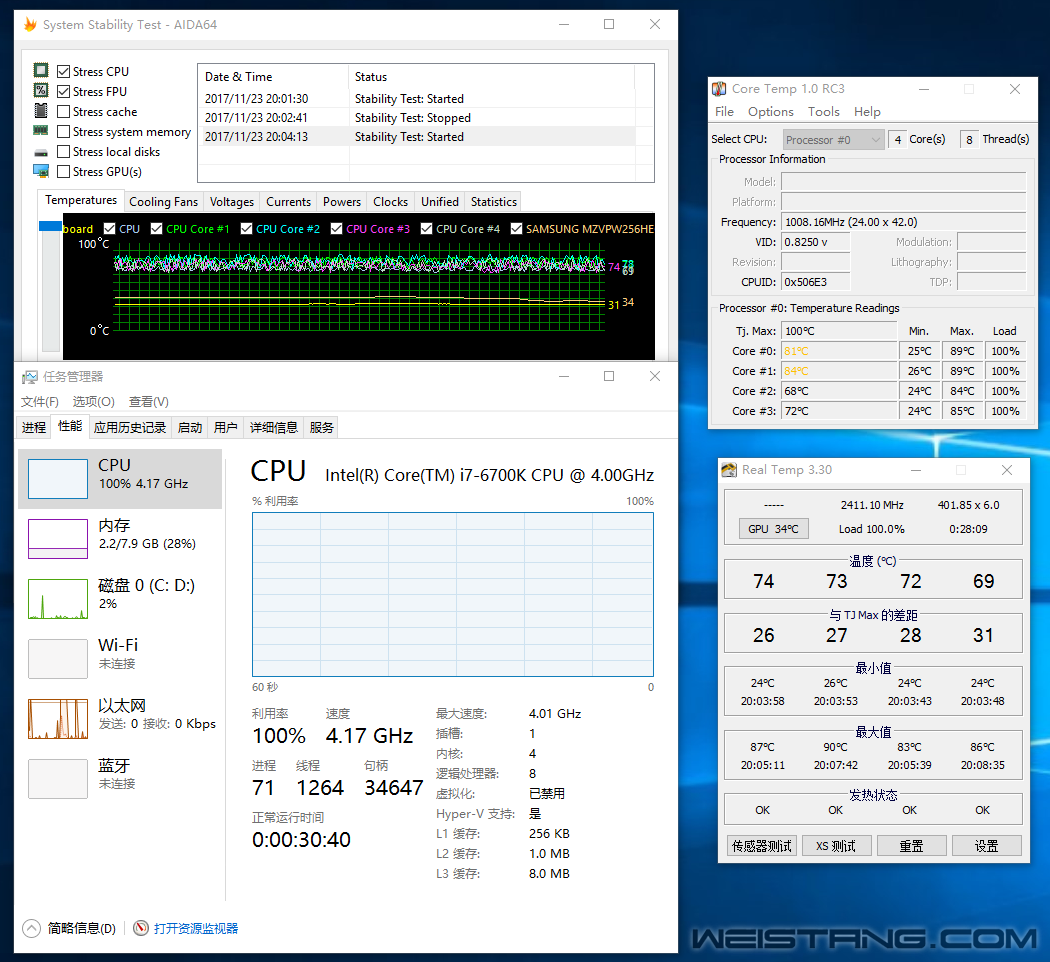Toggle the CPU Core #2 graph checkbox
This screenshot has height=962, width=1050.
tap(246, 228)
